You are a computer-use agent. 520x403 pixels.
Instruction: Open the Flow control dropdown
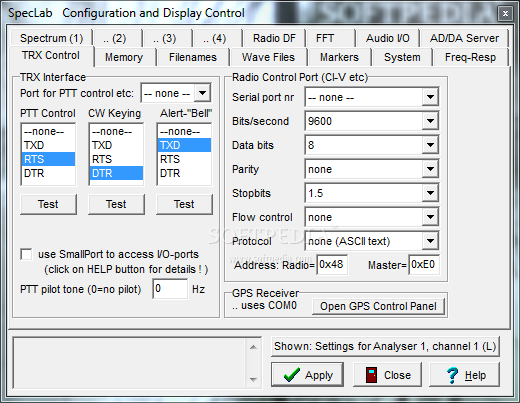(430, 217)
